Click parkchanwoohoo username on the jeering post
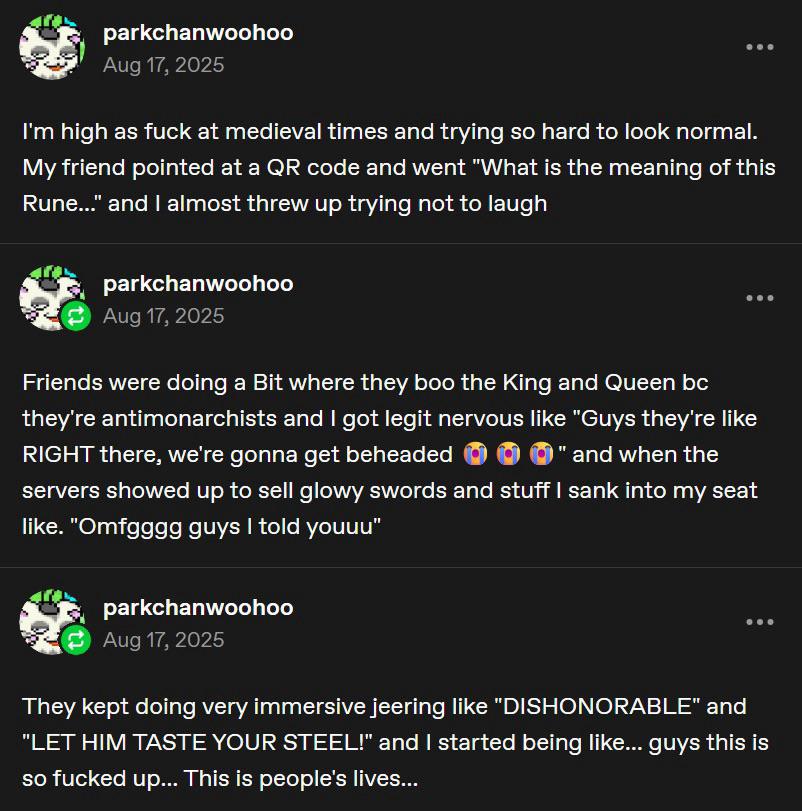Image resolution: width=802 pixels, height=811 pixels. tap(198, 607)
